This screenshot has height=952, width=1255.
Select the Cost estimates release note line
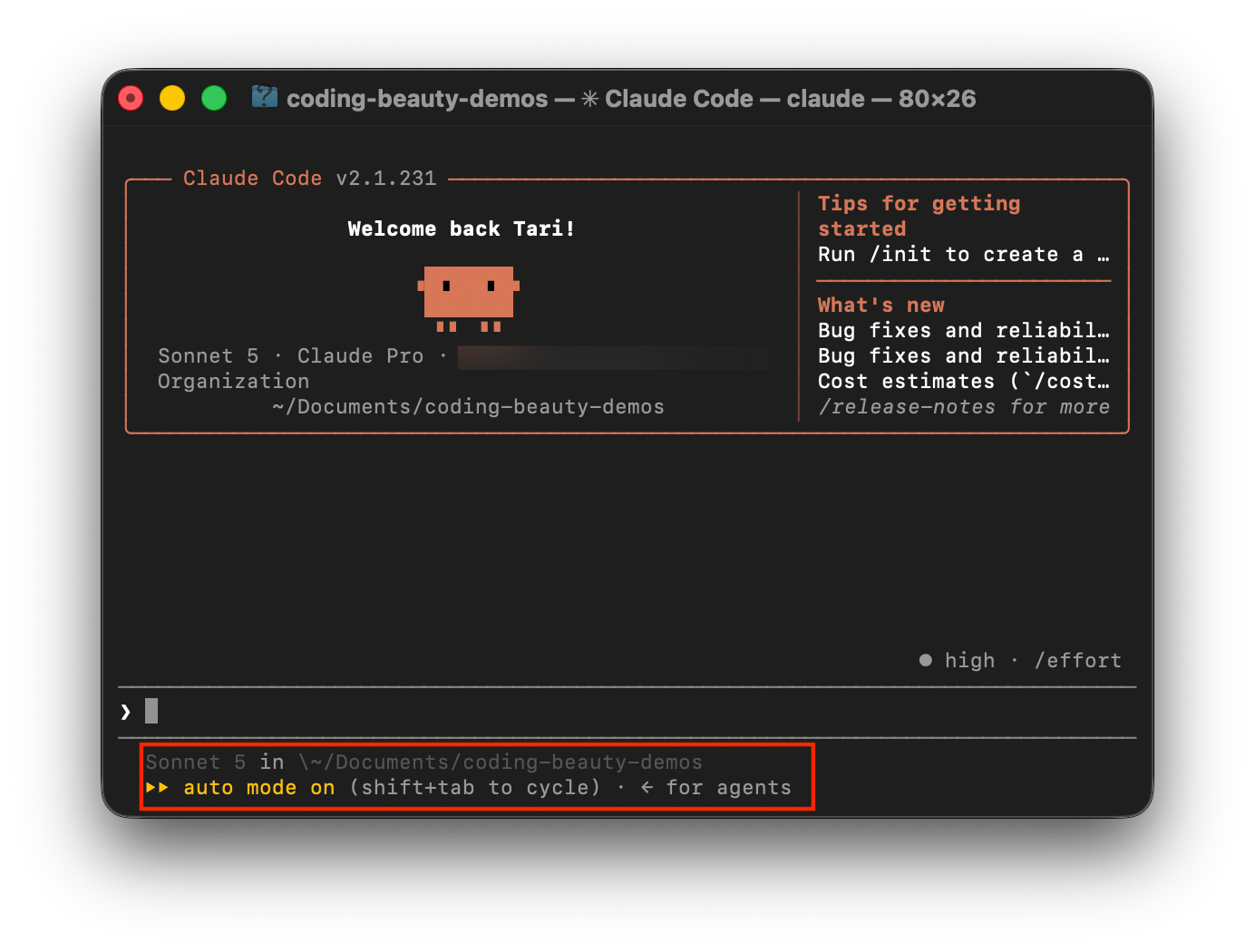964,382
